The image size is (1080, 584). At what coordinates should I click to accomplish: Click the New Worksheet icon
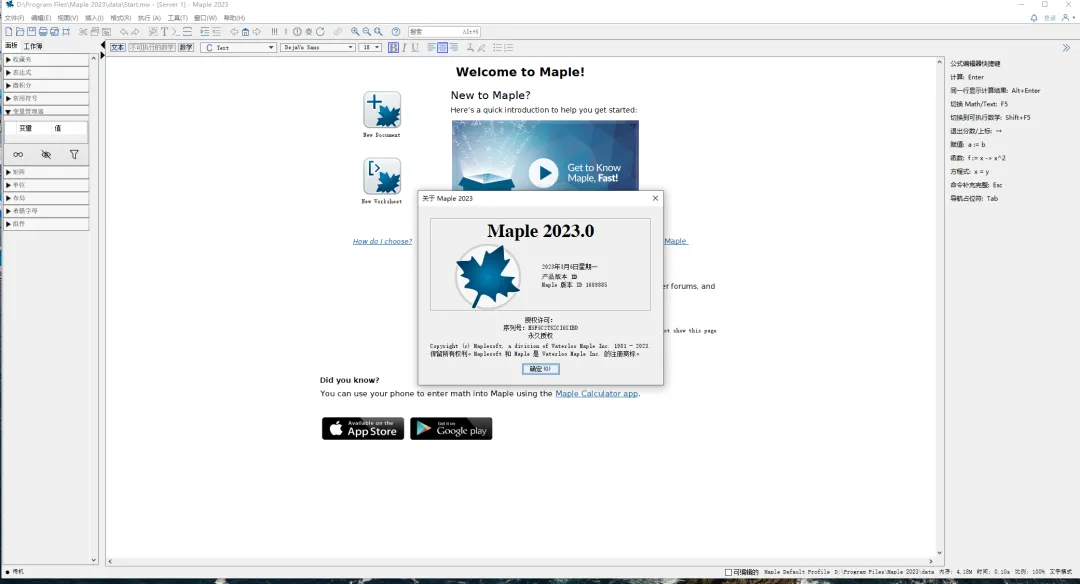[x=382, y=176]
